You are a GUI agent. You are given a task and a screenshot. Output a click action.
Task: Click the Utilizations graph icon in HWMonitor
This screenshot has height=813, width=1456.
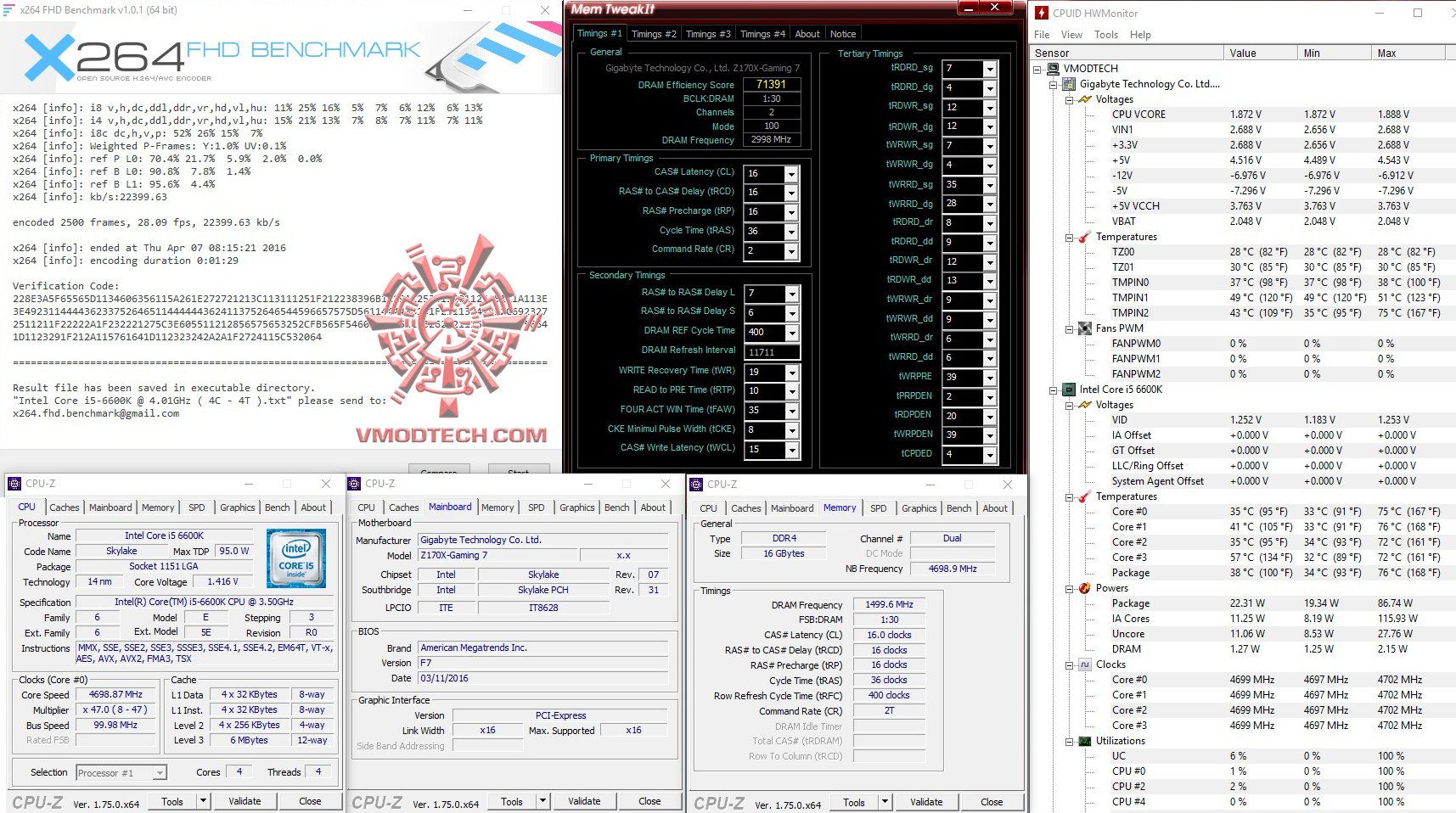(1084, 741)
